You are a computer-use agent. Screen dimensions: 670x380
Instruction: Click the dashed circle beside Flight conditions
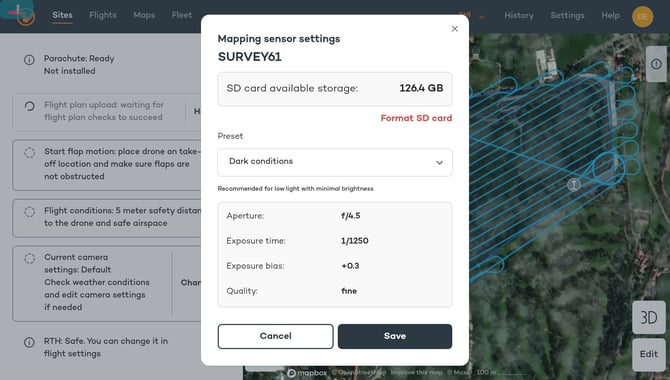29,212
